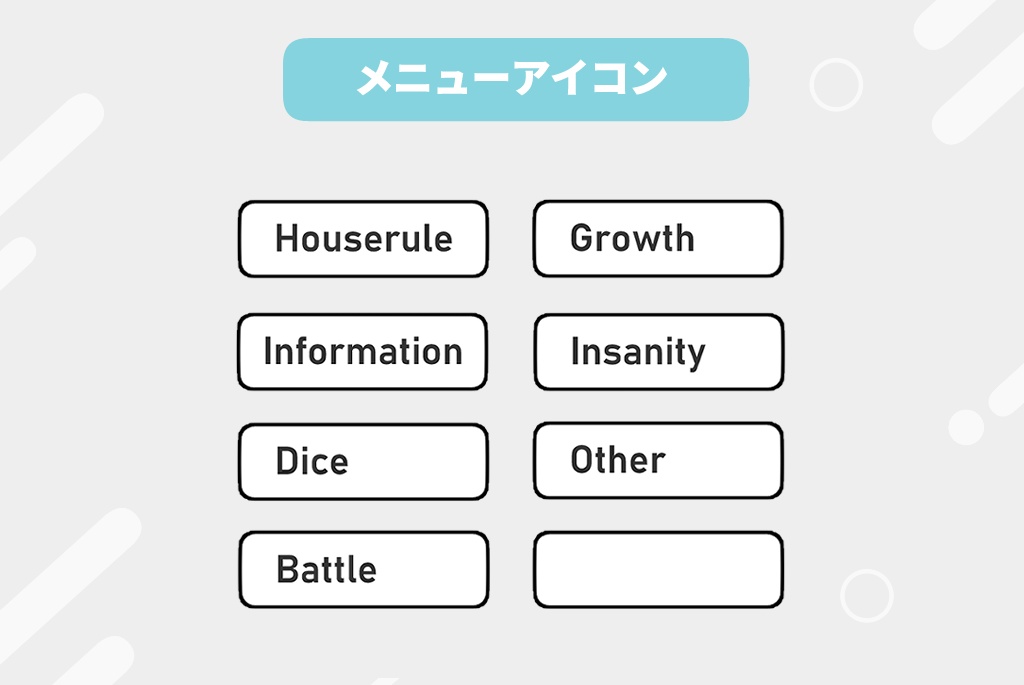Click the stripe in the top-right corner
This screenshot has height=685, width=1024.
(950, 20)
